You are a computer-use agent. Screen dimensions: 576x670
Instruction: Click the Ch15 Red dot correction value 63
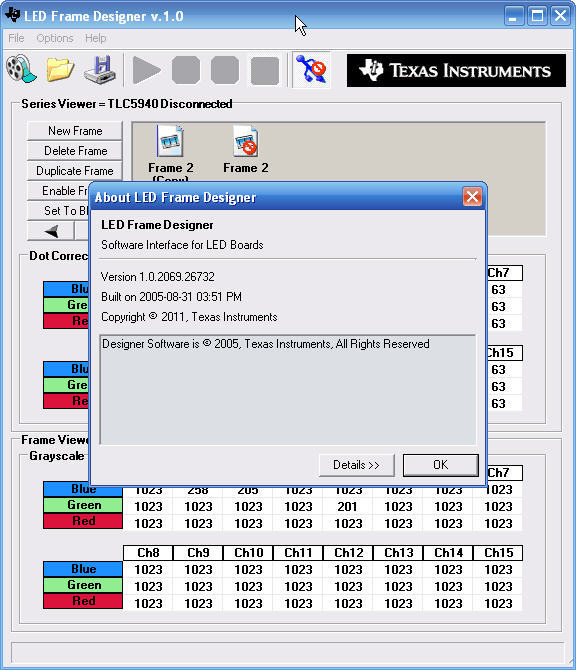click(x=504, y=404)
